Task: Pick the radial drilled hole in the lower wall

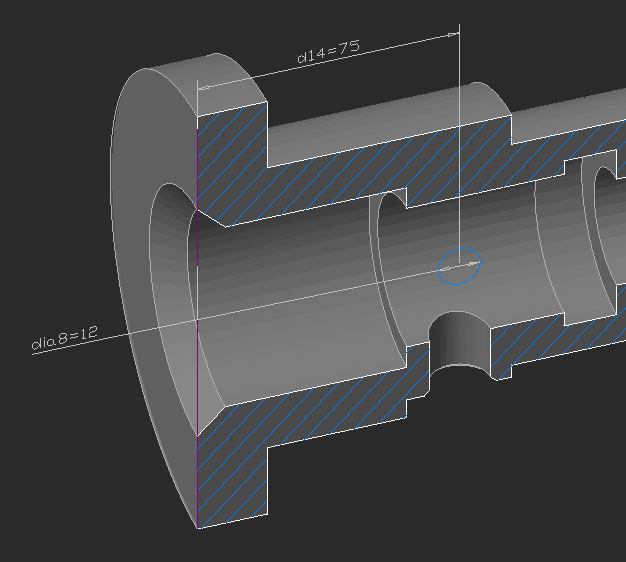Action: point(460,343)
